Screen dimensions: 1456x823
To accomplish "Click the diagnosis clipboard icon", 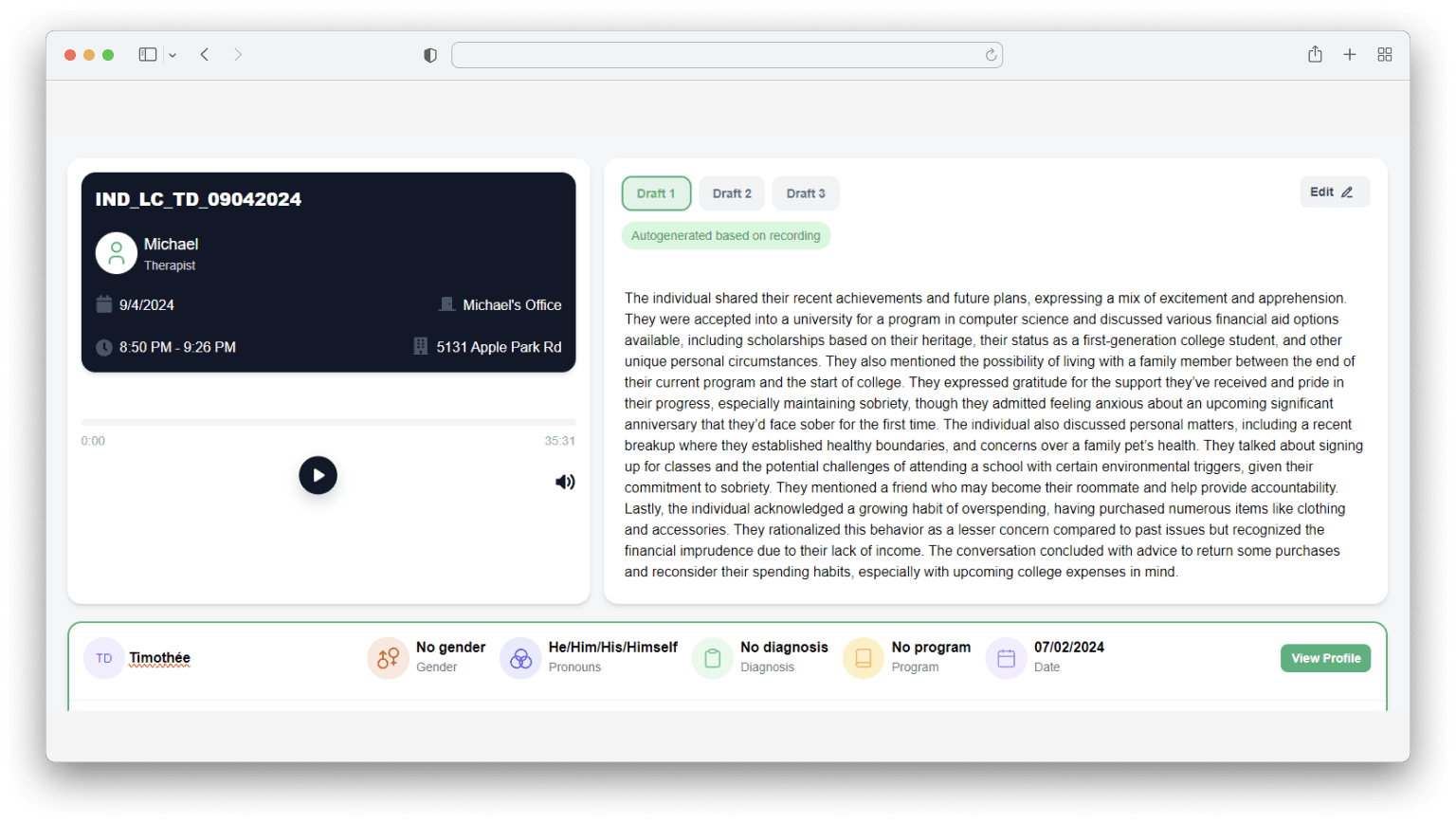I will point(713,658).
